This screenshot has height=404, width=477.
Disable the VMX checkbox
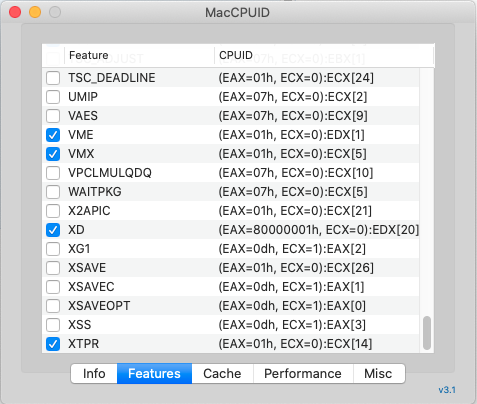coord(53,154)
